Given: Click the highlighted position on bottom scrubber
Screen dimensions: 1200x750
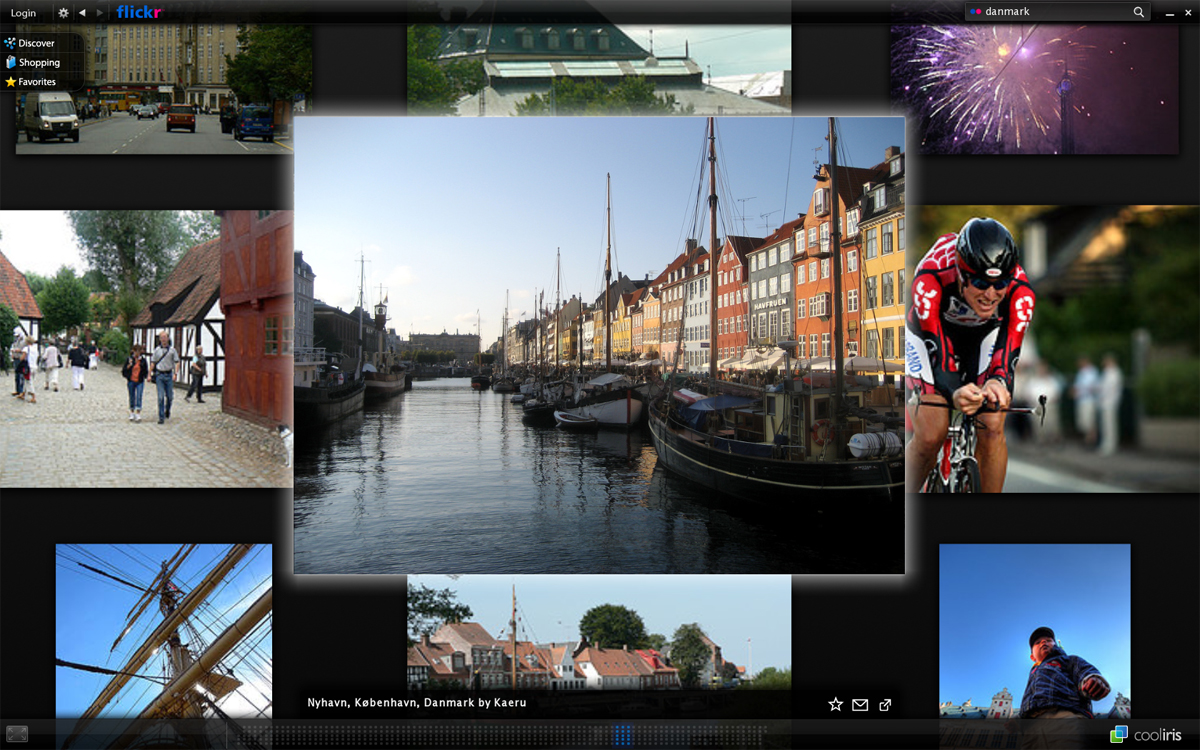Looking at the screenshot, I should [623, 735].
